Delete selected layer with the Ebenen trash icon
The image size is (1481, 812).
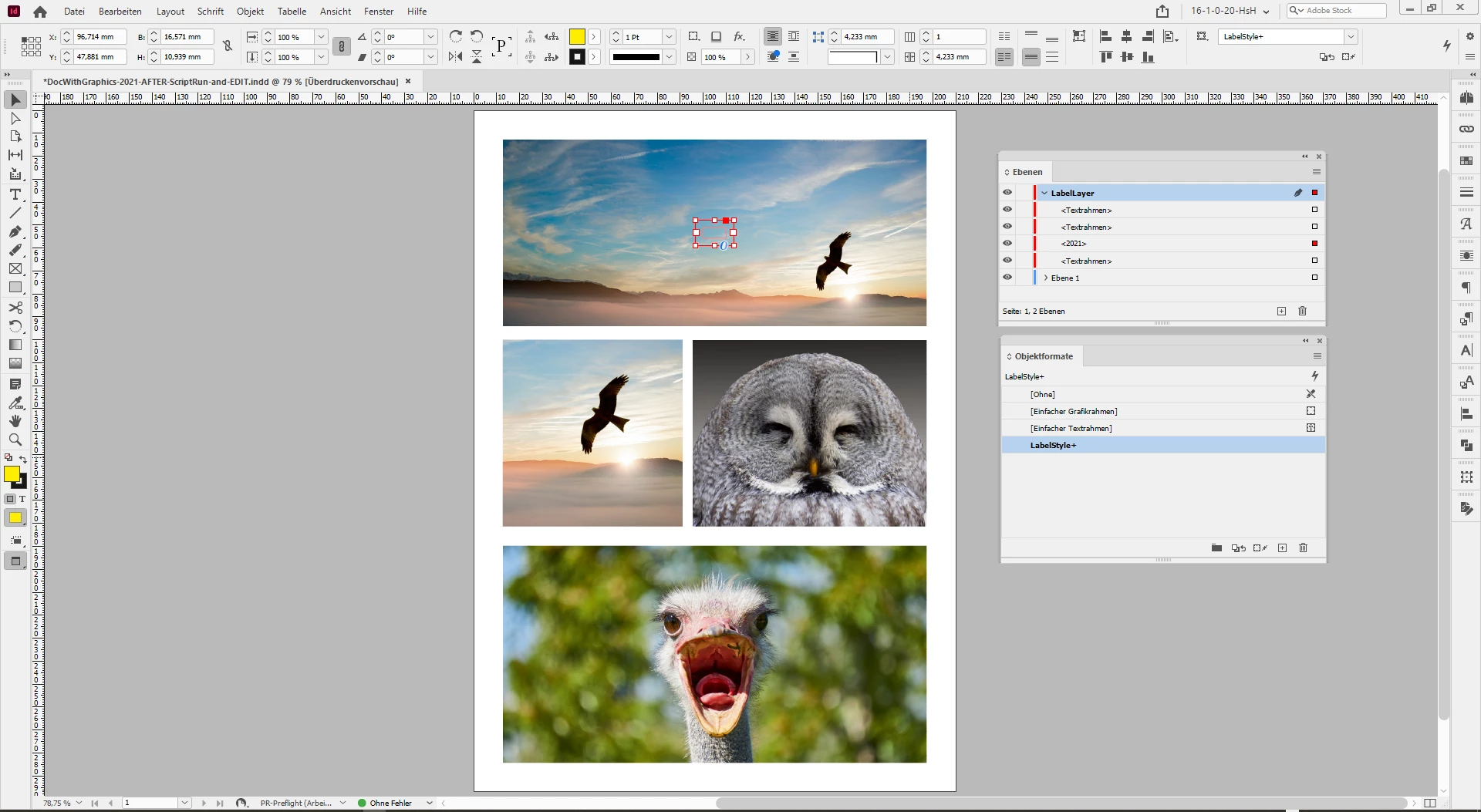point(1303,311)
